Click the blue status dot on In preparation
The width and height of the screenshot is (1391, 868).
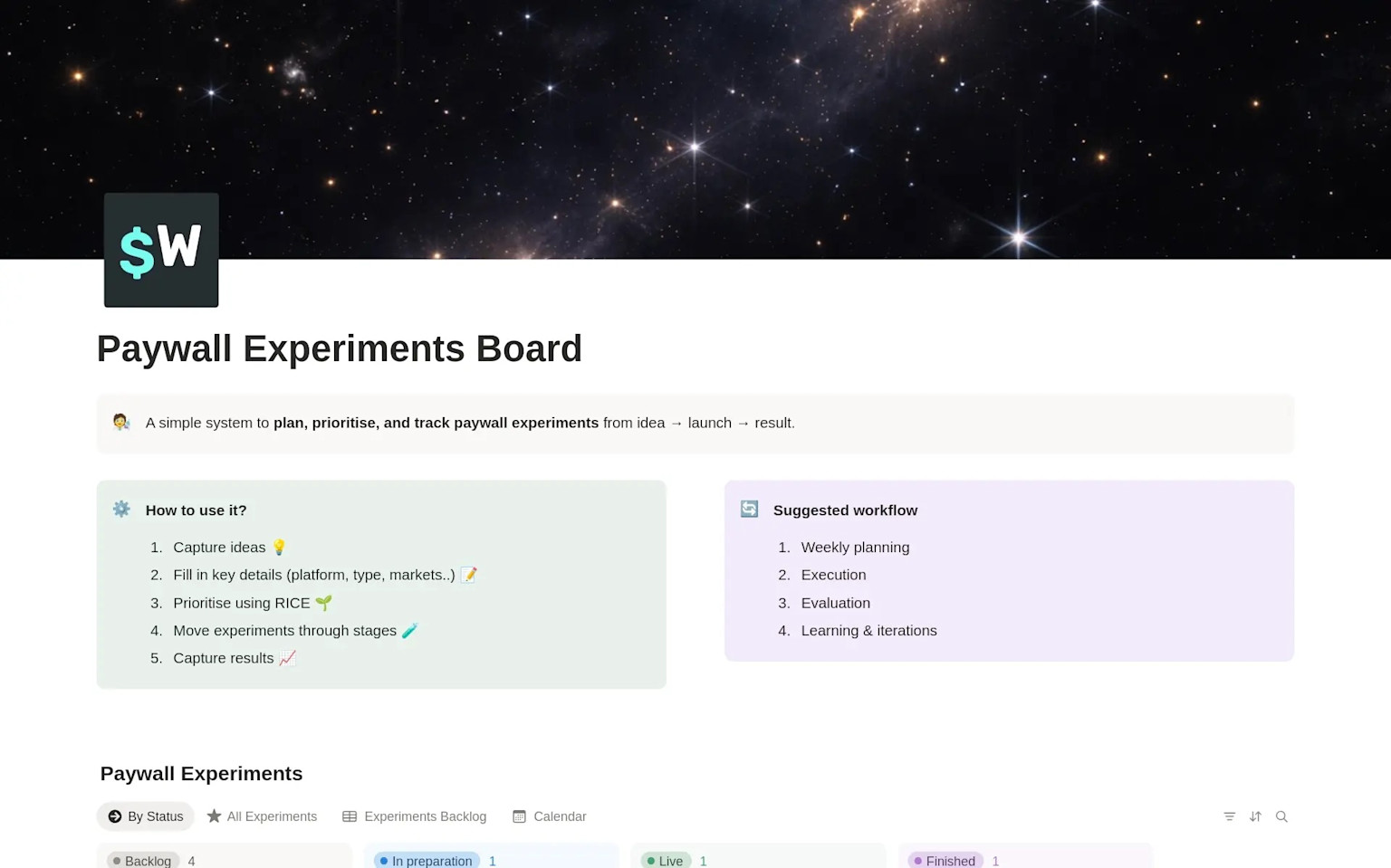(384, 860)
